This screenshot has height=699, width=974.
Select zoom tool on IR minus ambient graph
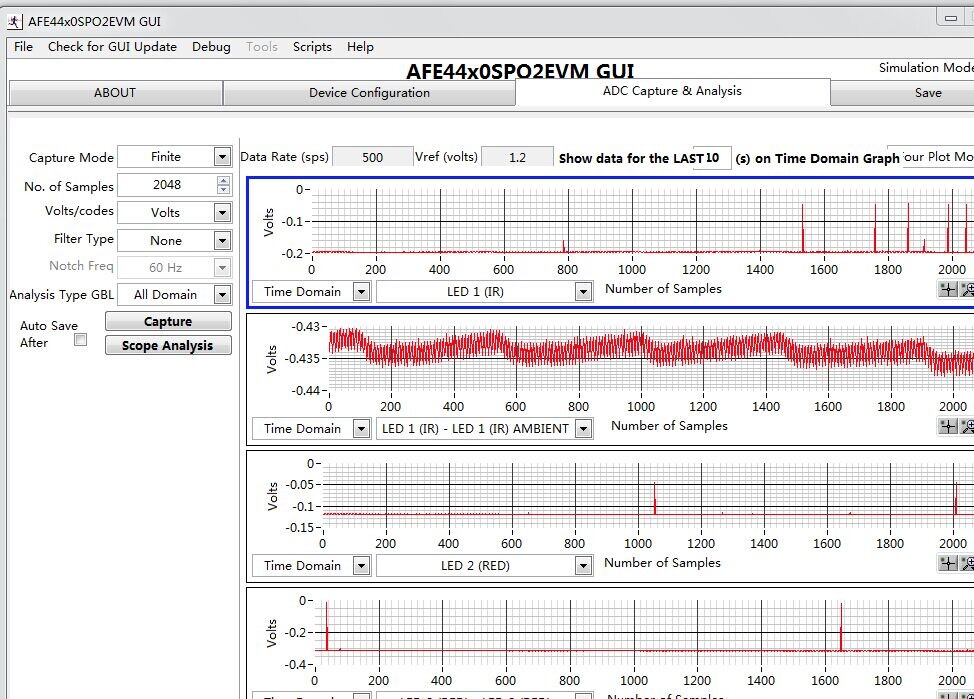967,427
